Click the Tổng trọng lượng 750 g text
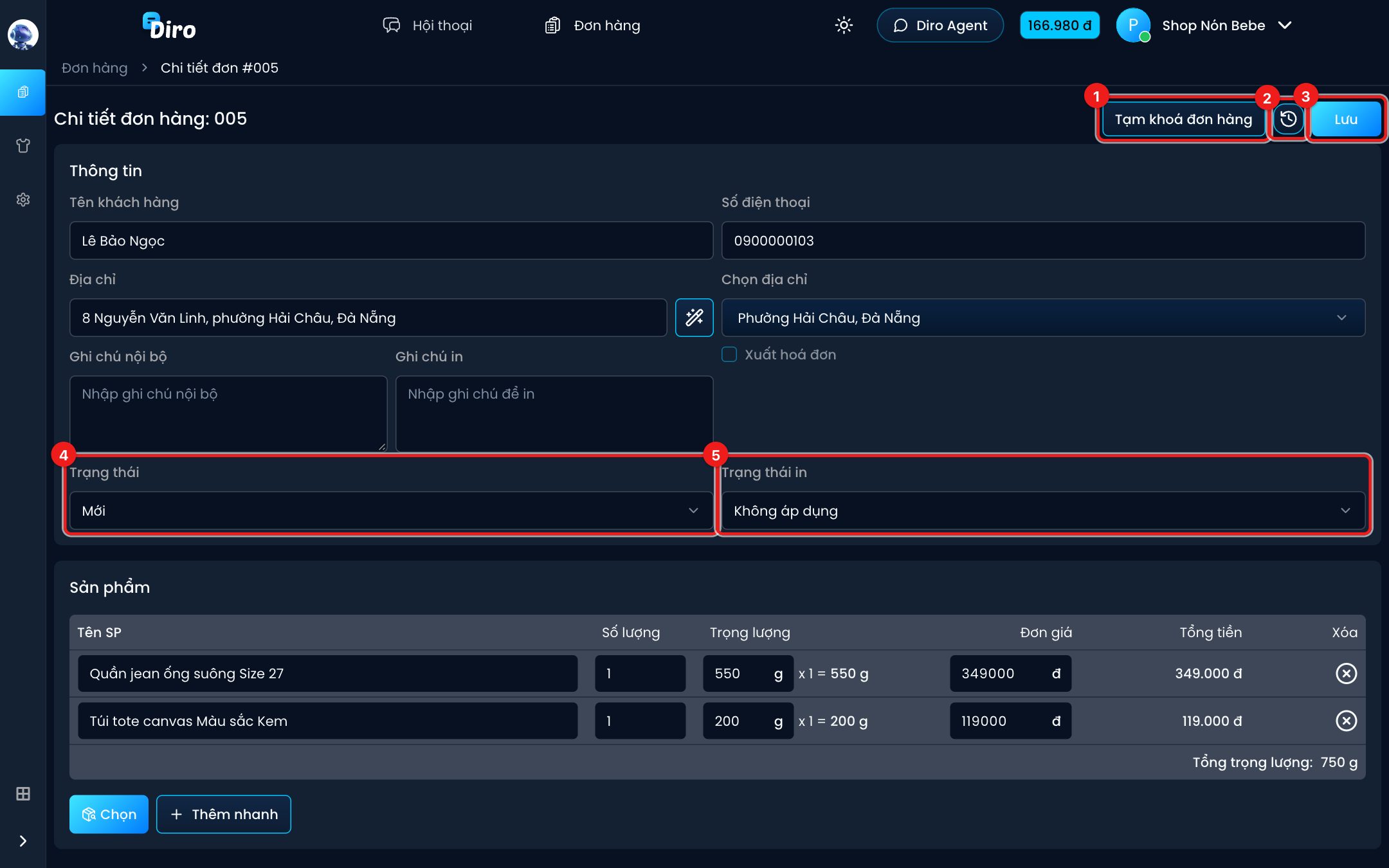Image resolution: width=1389 pixels, height=868 pixels. (x=1275, y=762)
